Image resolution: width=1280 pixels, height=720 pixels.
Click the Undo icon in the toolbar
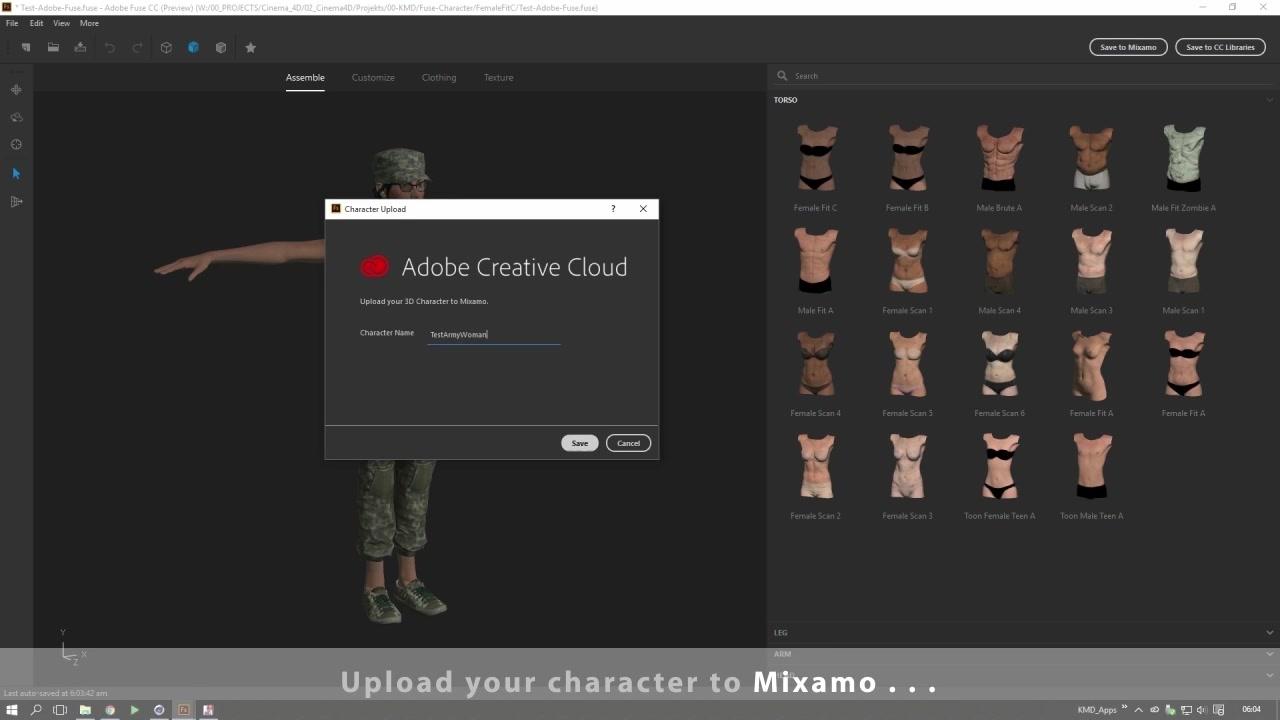[x=109, y=47]
